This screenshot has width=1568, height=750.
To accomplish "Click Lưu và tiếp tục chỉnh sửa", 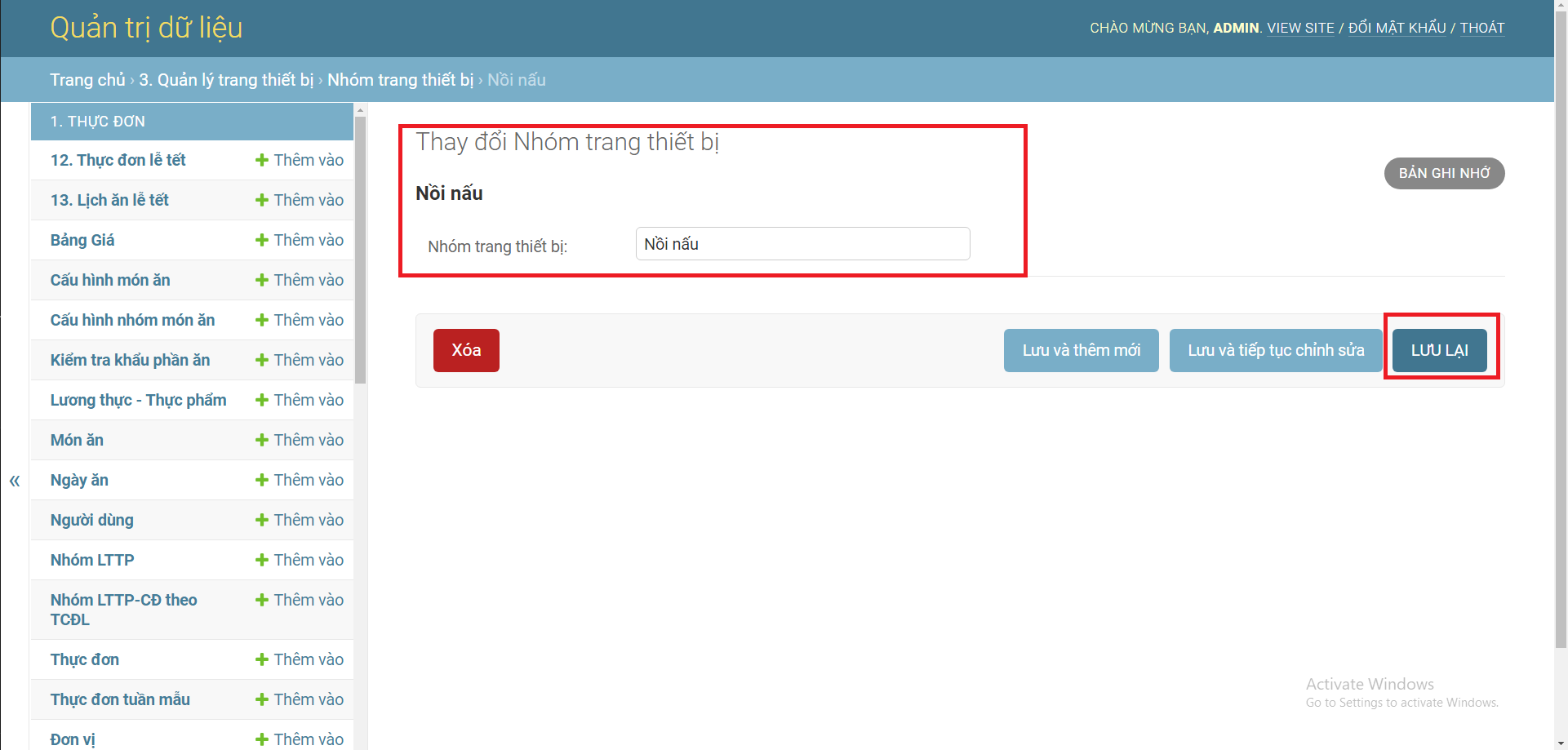I will 1275,350.
